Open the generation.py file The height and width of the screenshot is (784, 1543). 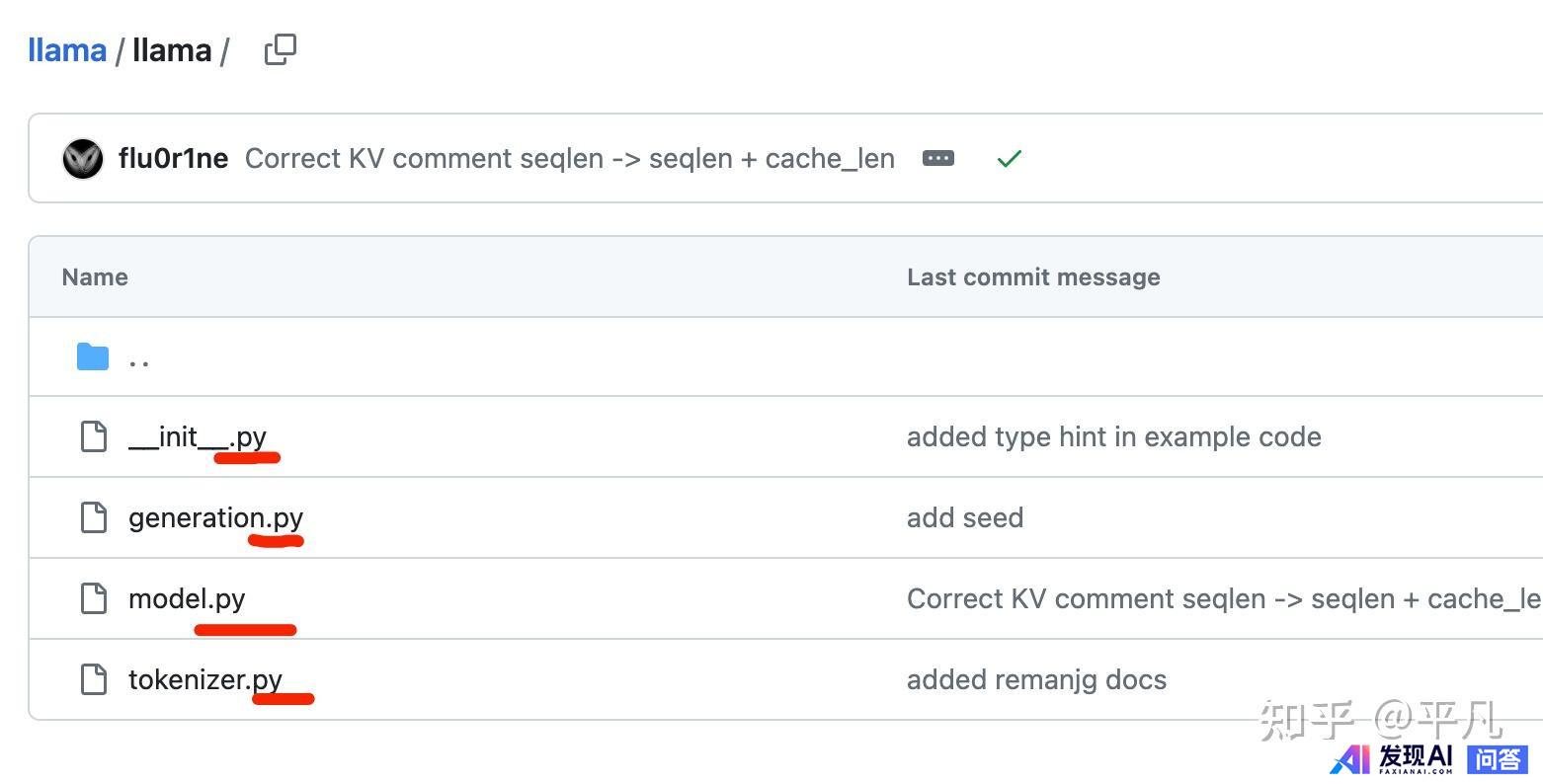215,517
